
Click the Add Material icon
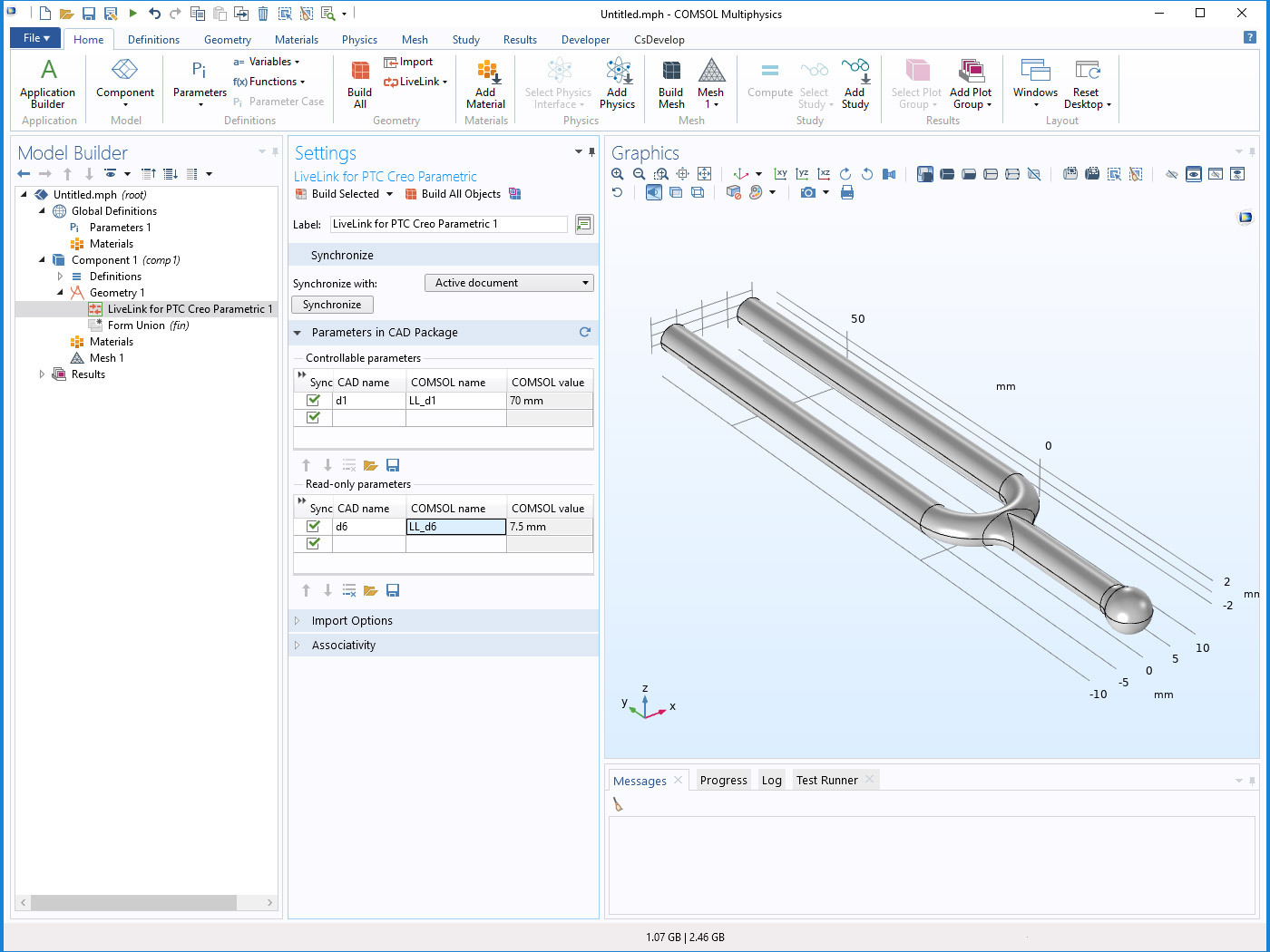coord(485,82)
